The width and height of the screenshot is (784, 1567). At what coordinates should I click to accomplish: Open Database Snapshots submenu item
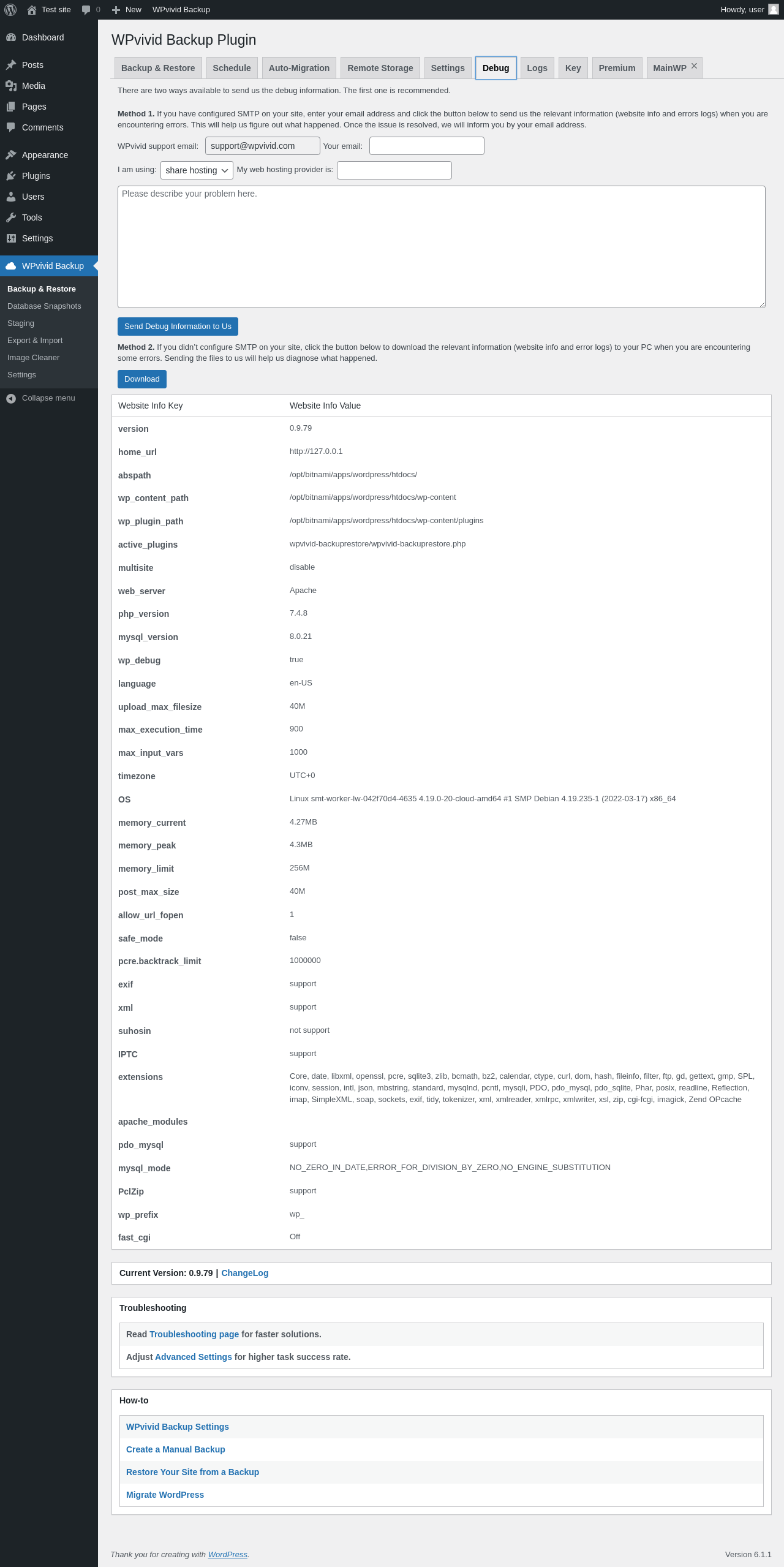(44, 306)
